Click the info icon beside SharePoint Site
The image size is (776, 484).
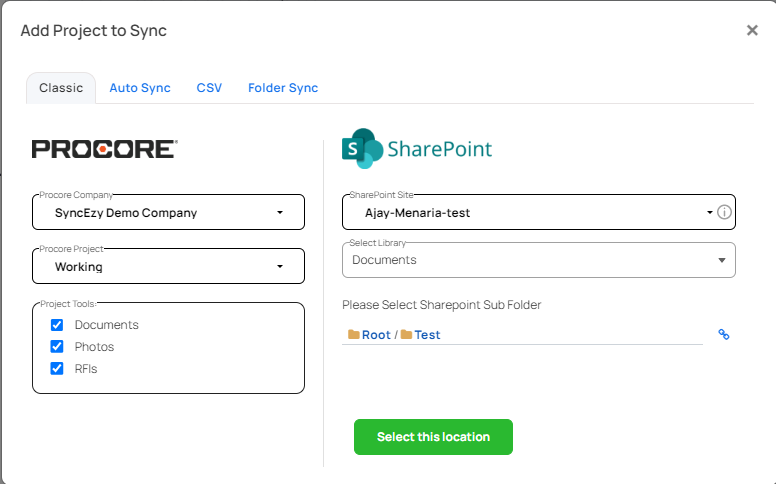(724, 212)
